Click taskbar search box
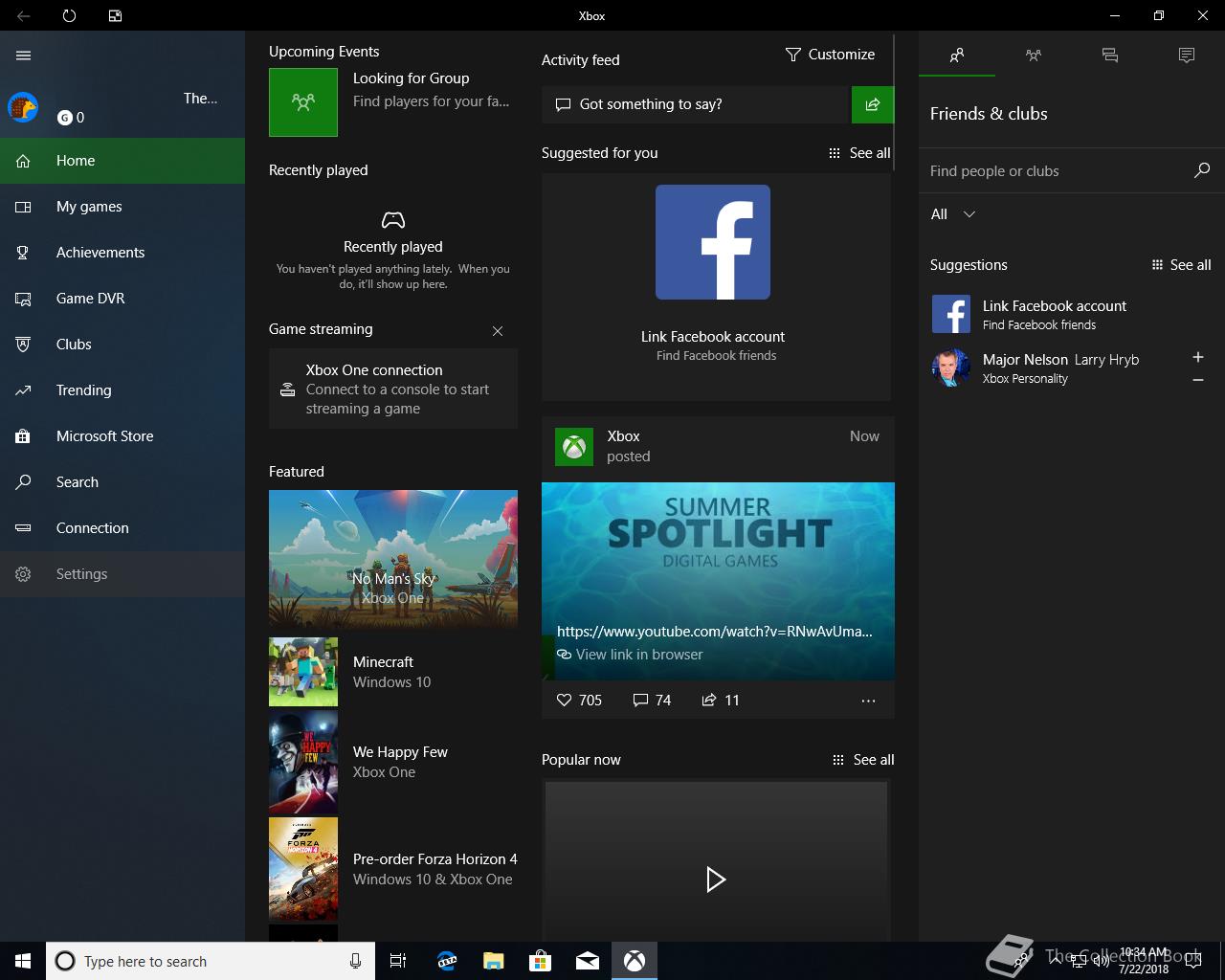1225x980 pixels. [x=211, y=961]
